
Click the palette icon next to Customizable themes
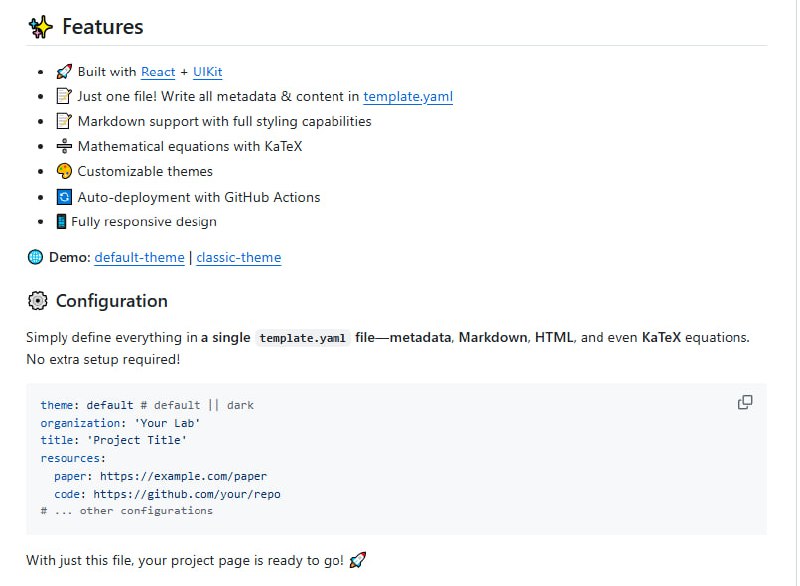(65, 172)
